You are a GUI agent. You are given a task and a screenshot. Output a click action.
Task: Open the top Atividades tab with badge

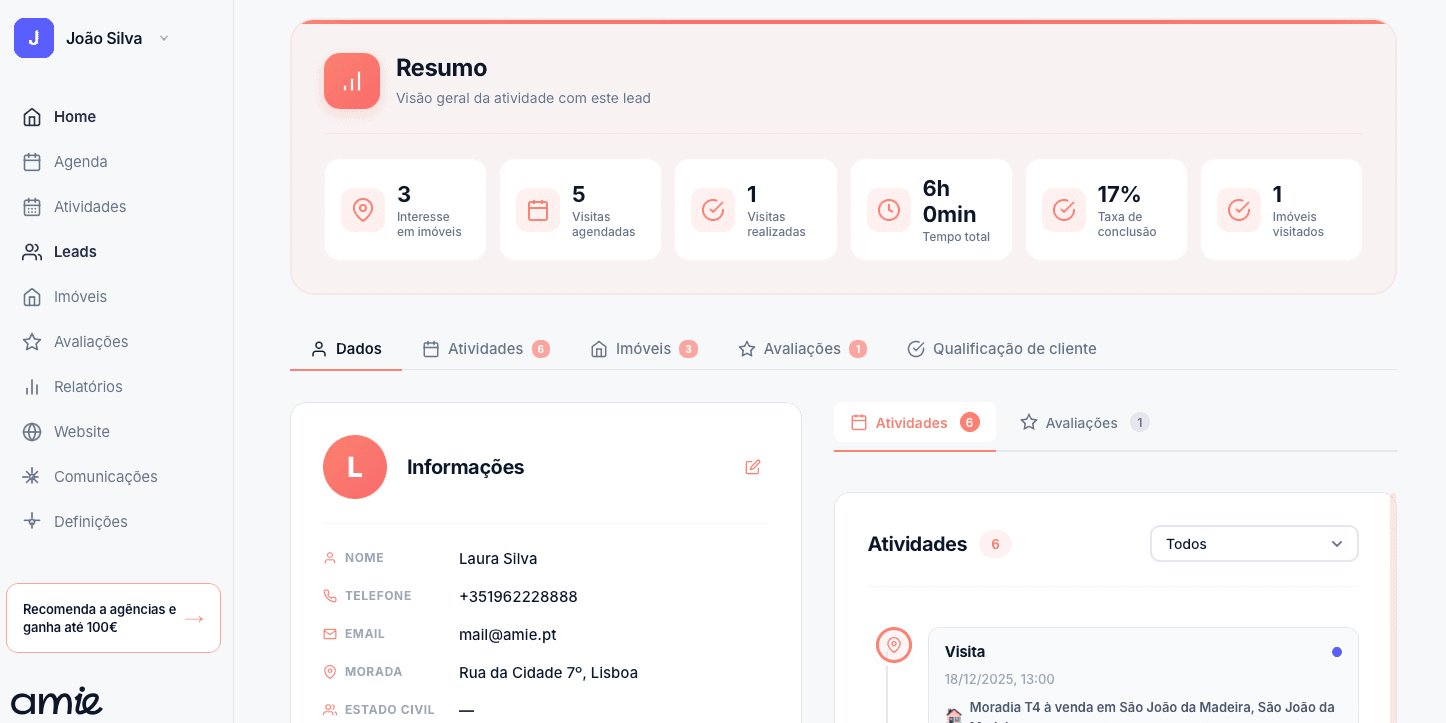(x=486, y=349)
